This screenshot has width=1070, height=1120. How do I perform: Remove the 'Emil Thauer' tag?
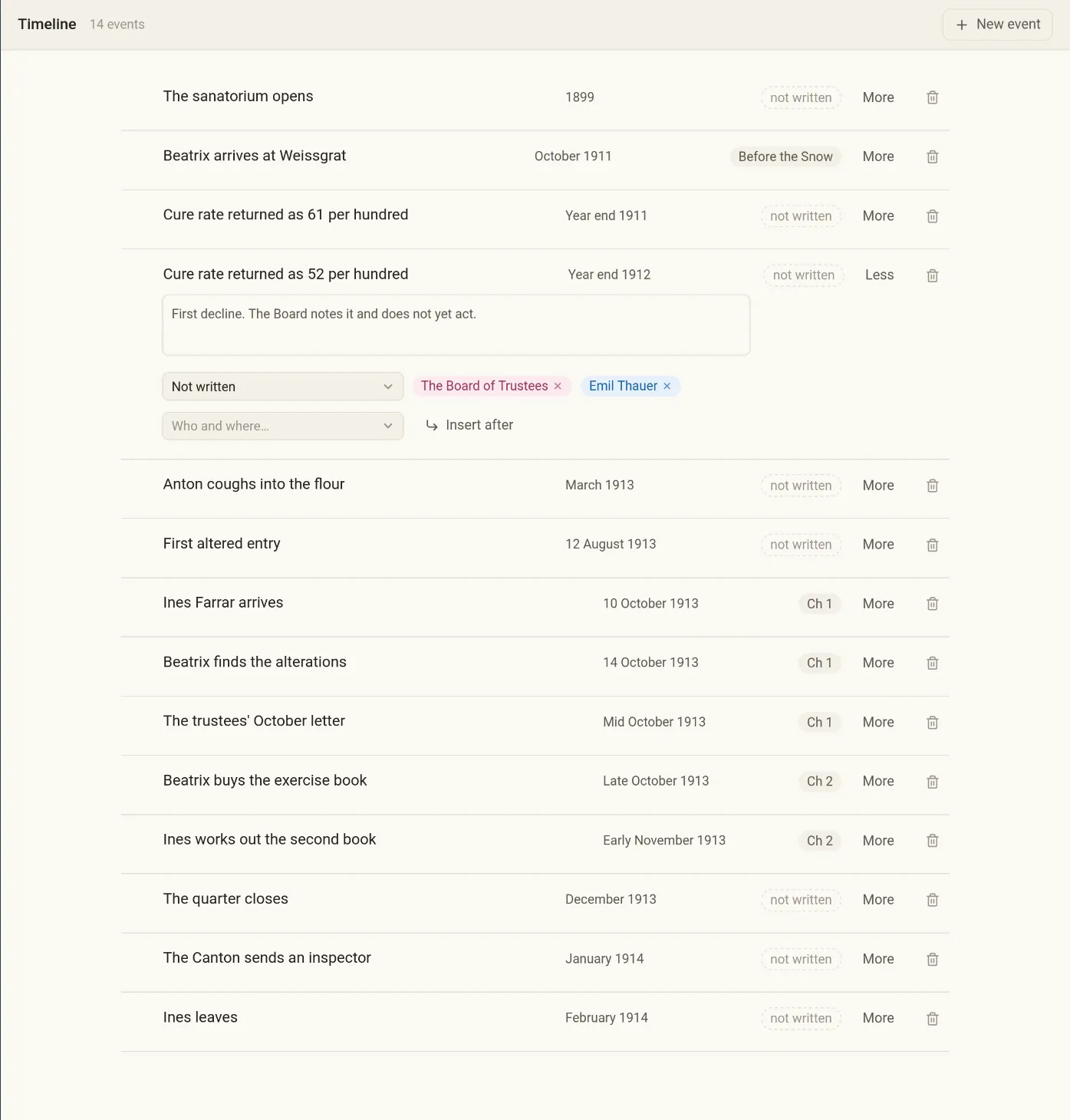click(x=667, y=387)
